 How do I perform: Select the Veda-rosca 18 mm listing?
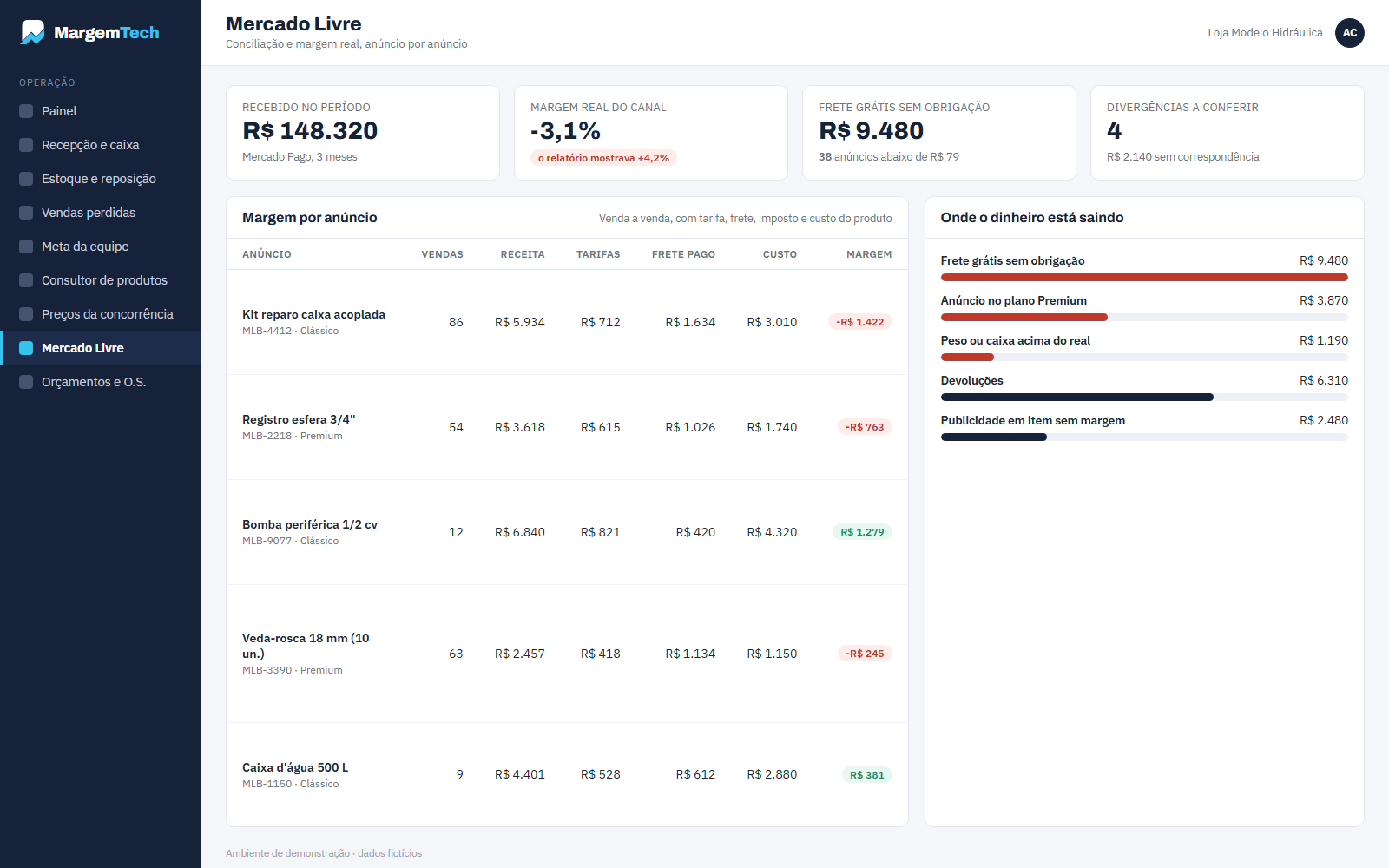(567, 654)
